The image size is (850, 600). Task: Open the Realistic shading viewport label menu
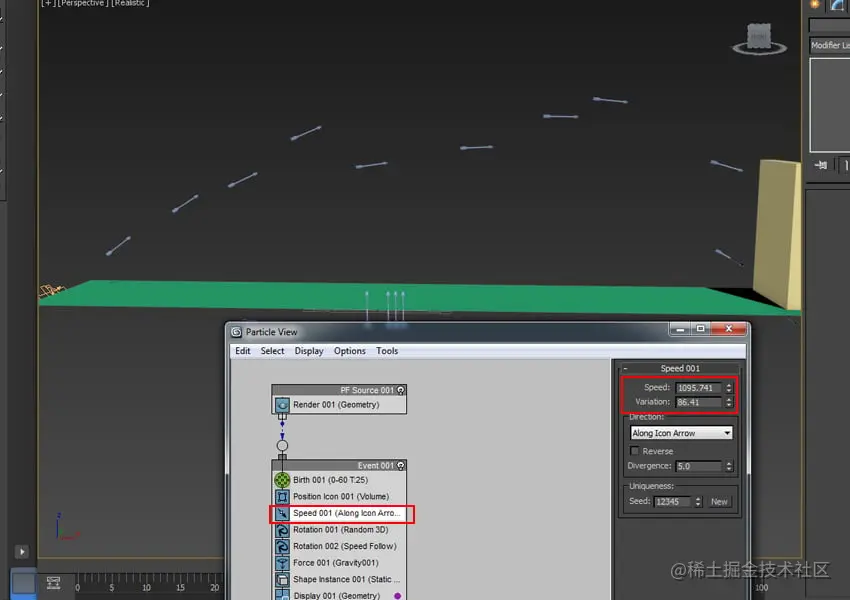tap(130, 3)
